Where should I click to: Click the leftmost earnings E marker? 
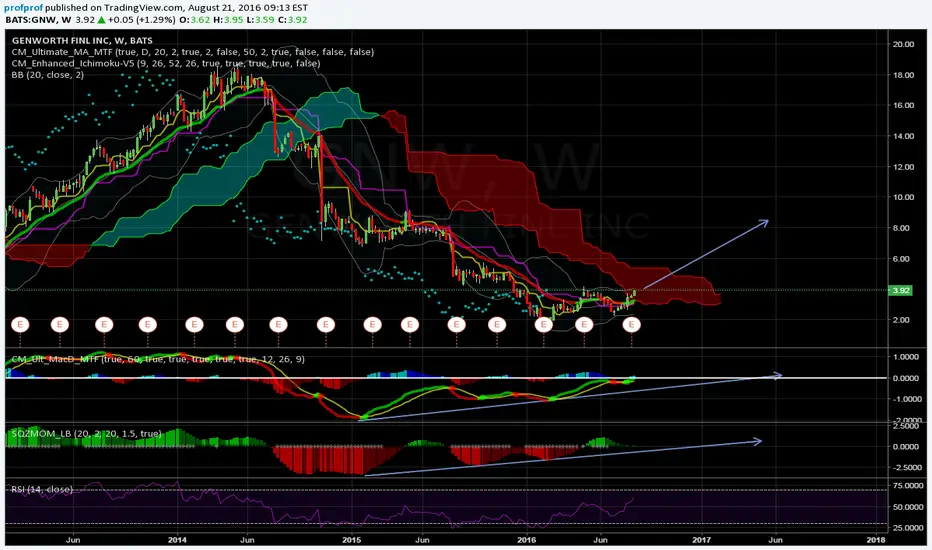(x=20, y=325)
